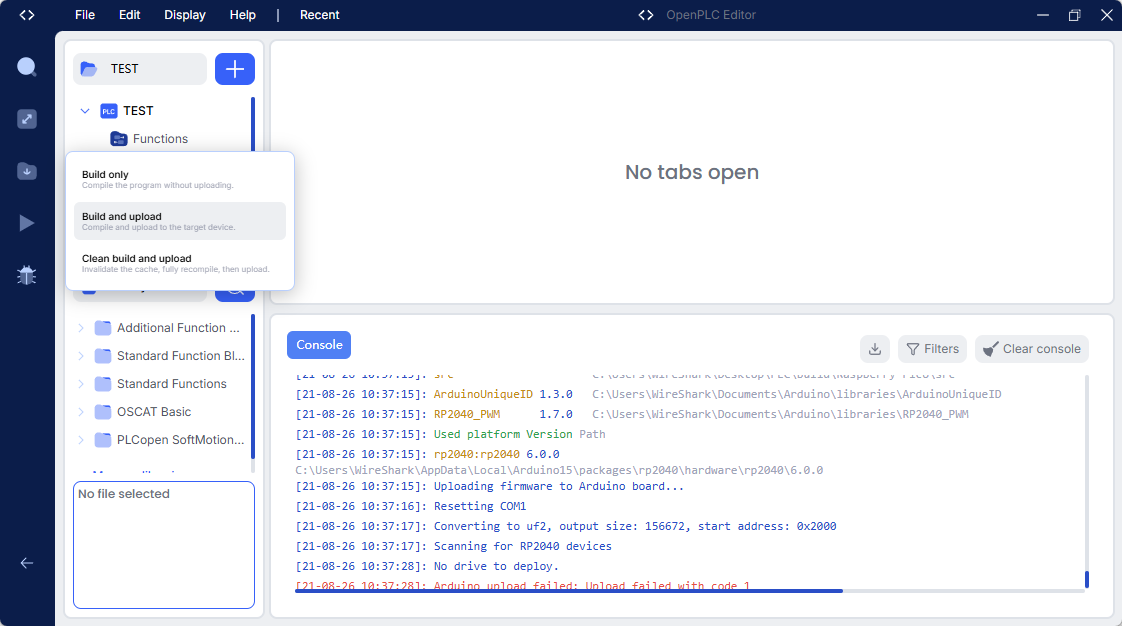
Task: Click the PLC badge icon beside TEST
Action: [109, 111]
